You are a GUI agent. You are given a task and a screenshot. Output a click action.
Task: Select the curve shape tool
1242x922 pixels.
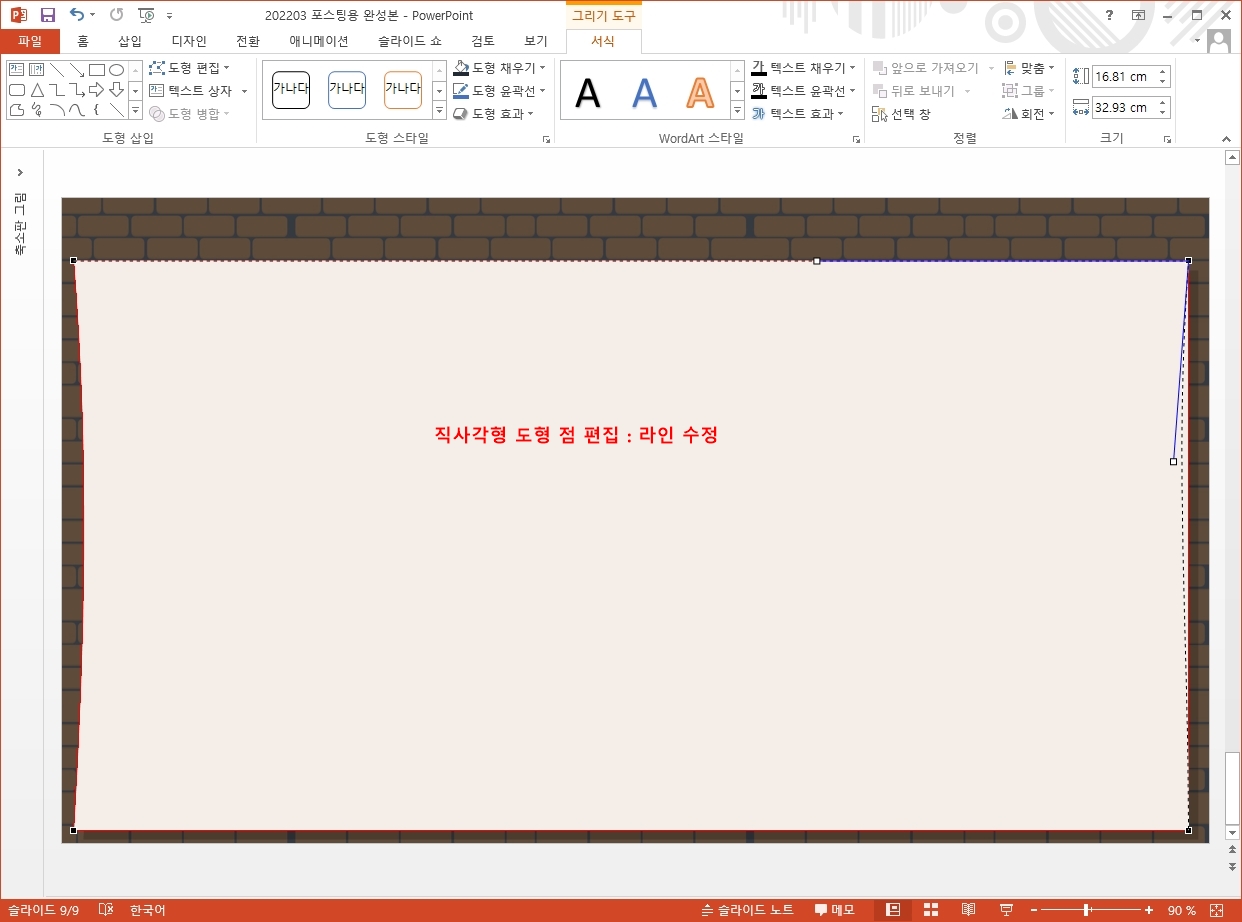(77, 110)
